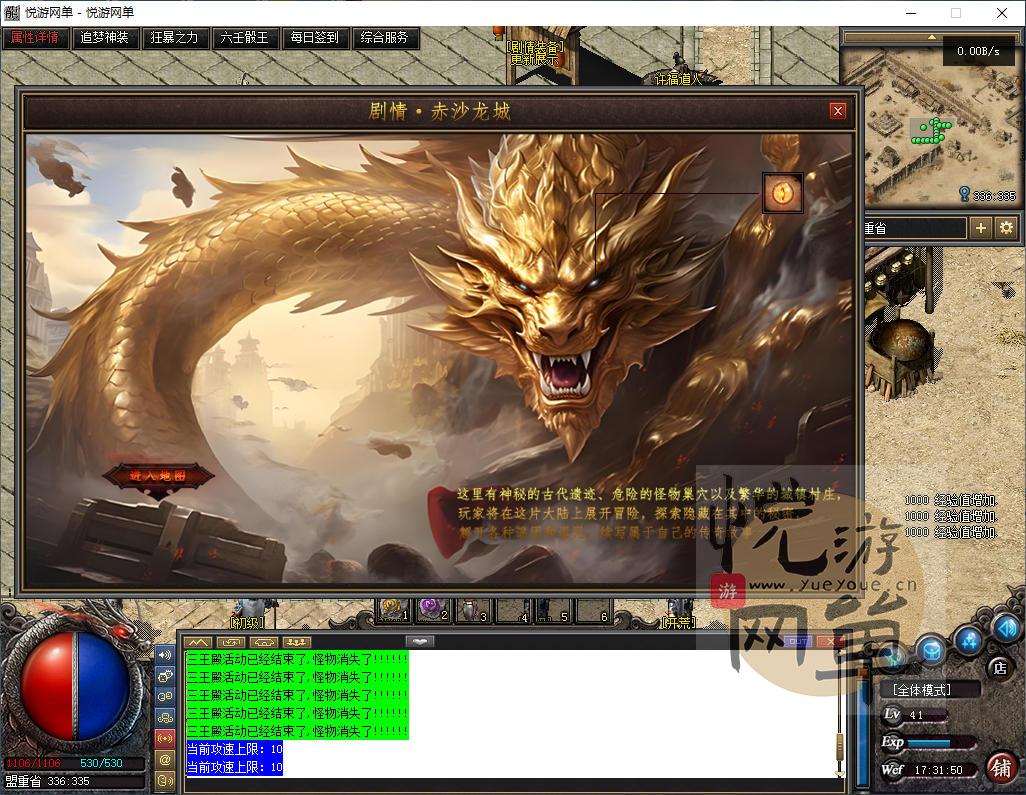Click the minimap location pin icon
The width and height of the screenshot is (1026, 795).
[964, 194]
